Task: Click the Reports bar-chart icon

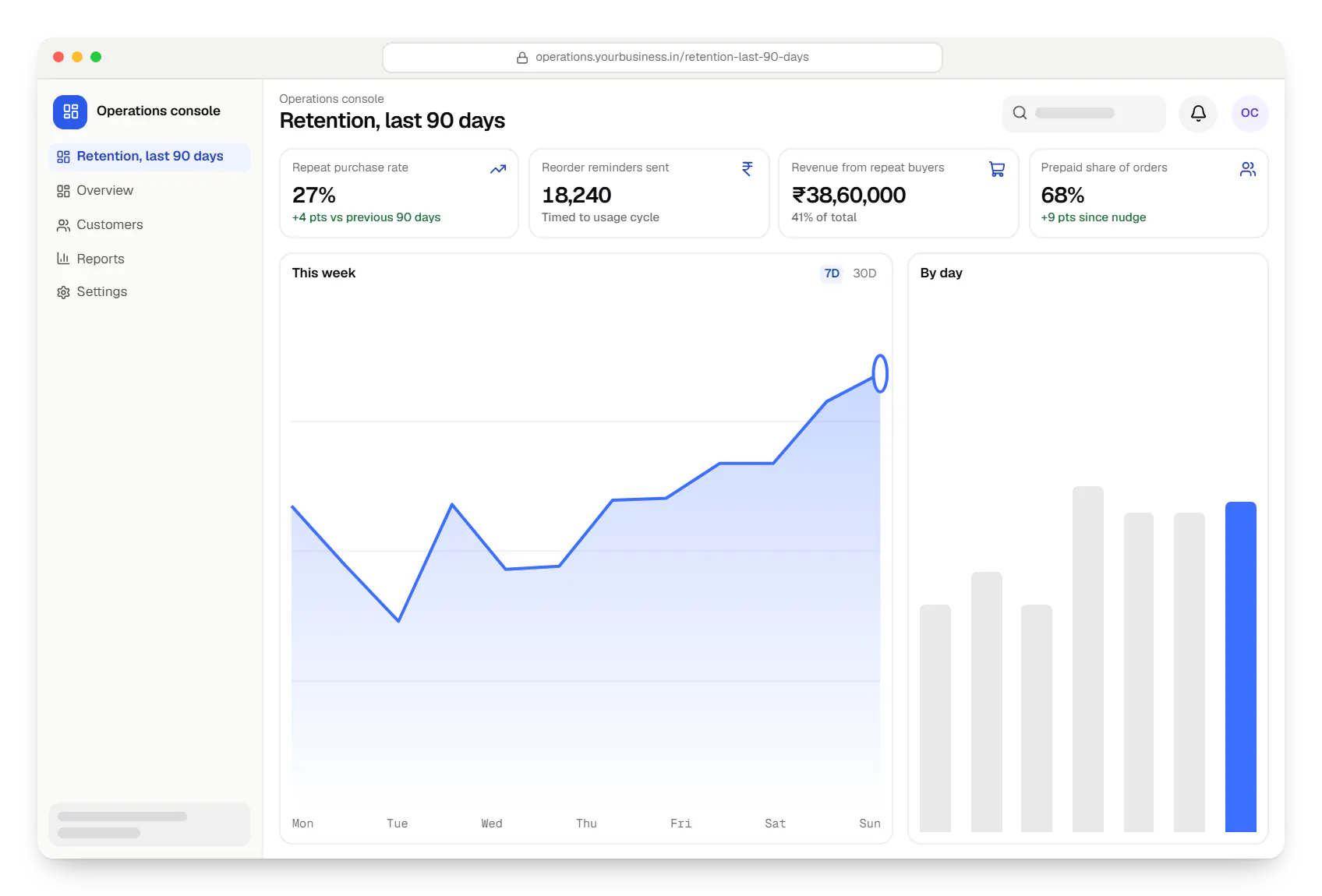Action: click(63, 259)
